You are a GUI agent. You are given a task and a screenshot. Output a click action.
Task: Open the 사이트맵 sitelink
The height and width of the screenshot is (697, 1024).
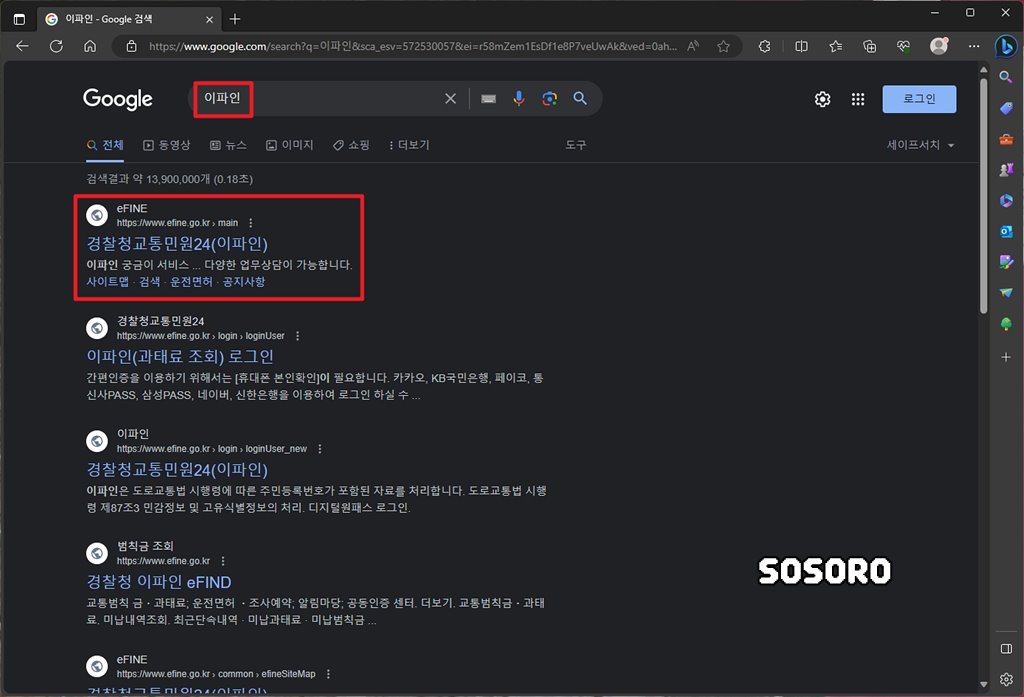point(108,282)
